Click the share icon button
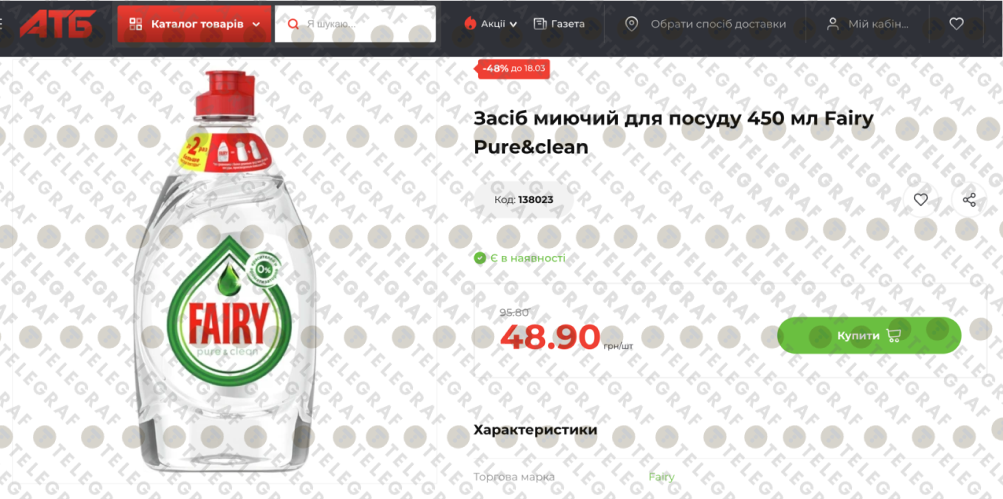This screenshot has width=1003, height=499. (970, 200)
